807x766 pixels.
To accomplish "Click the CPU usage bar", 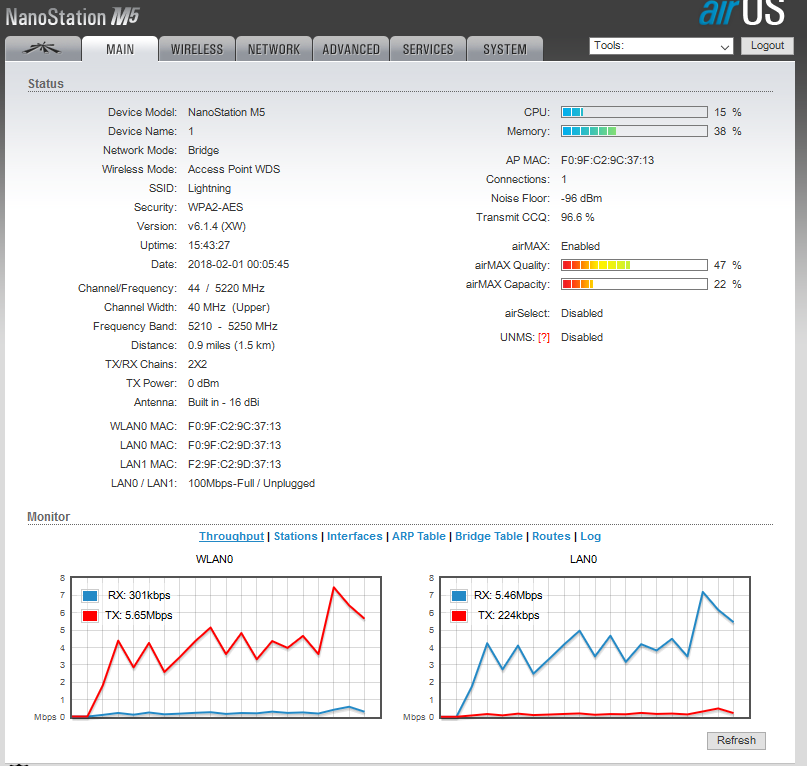I will (x=634, y=112).
